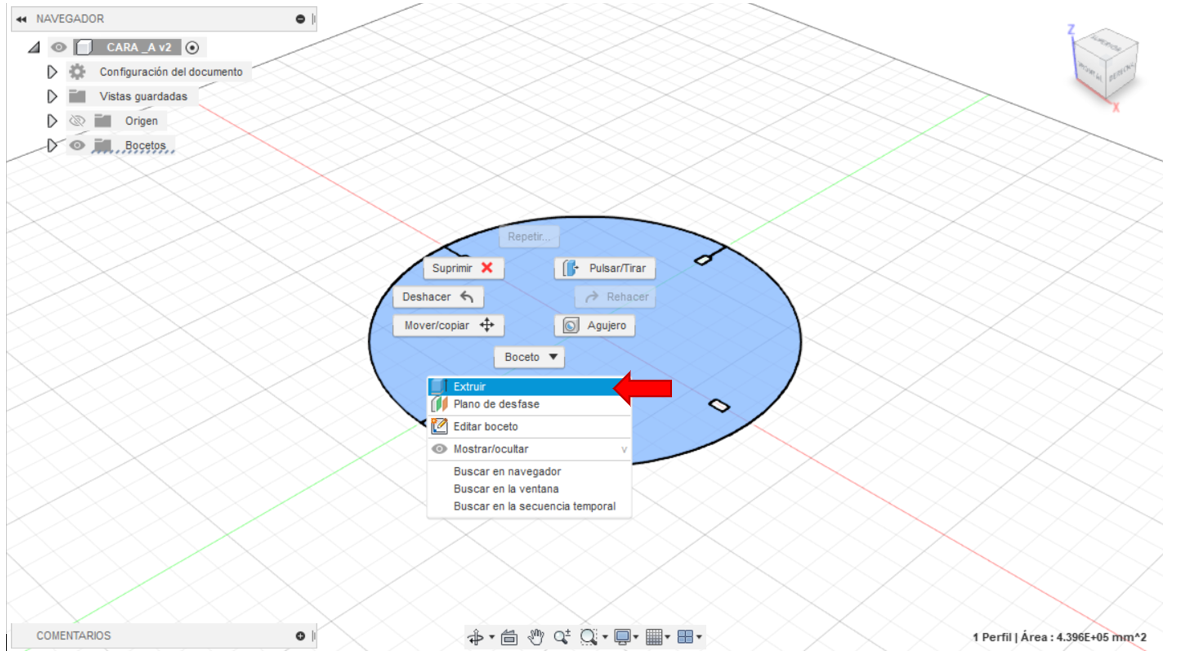Select Origen tree item
This screenshot has height=672, width=1181.
tap(142, 121)
